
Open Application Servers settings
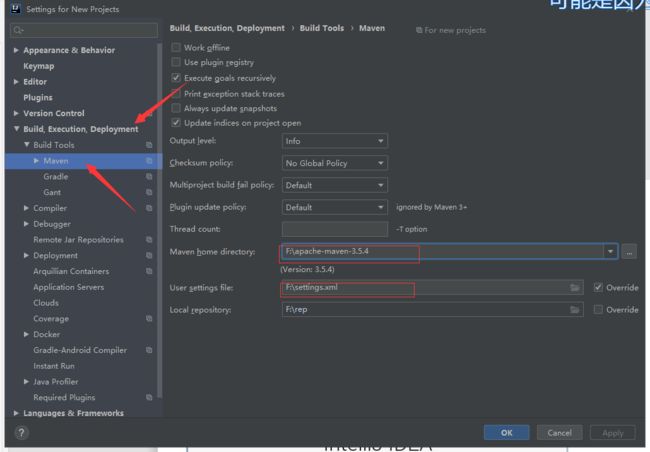(x=68, y=287)
